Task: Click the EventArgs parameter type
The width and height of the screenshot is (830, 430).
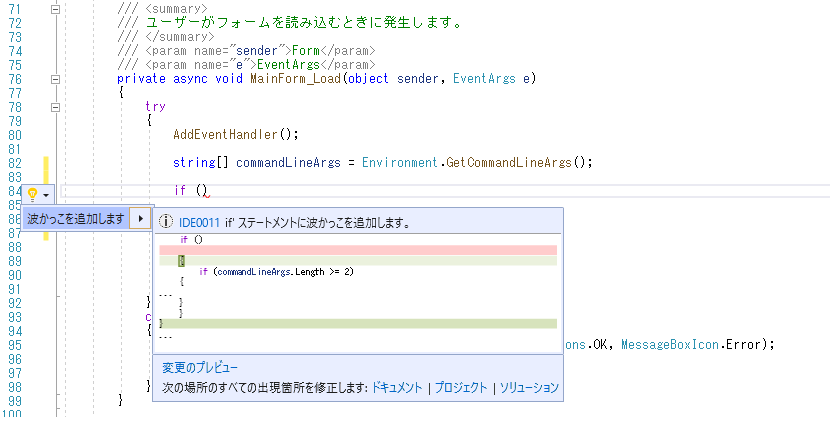Action: pyautogui.click(x=484, y=79)
